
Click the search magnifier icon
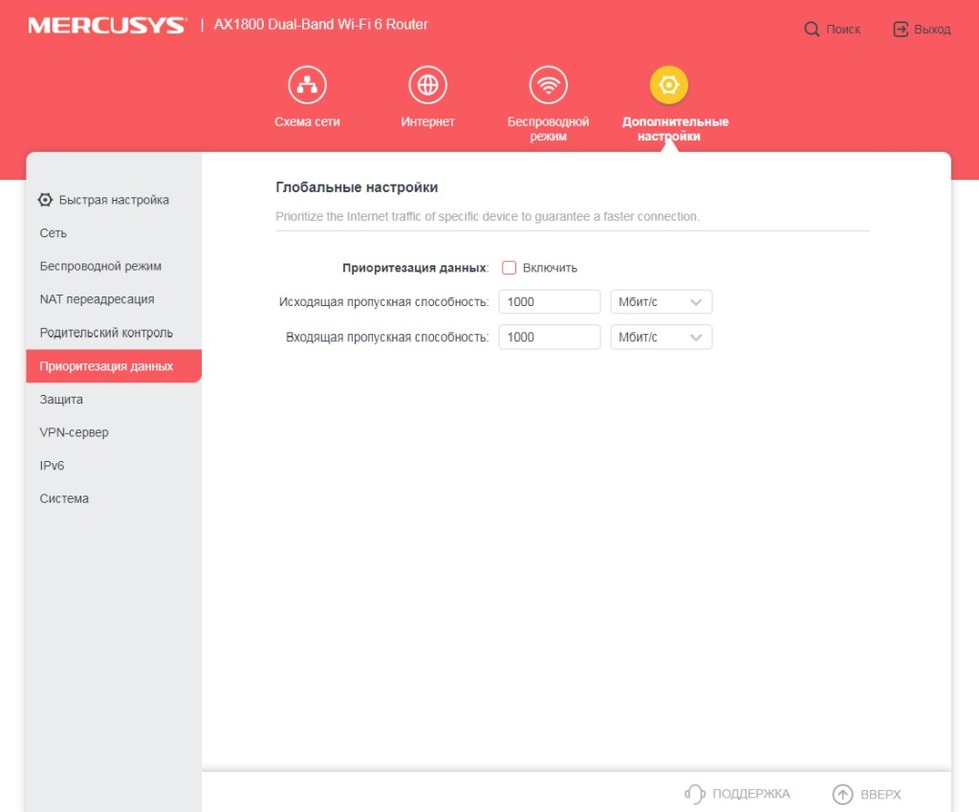pyautogui.click(x=812, y=29)
